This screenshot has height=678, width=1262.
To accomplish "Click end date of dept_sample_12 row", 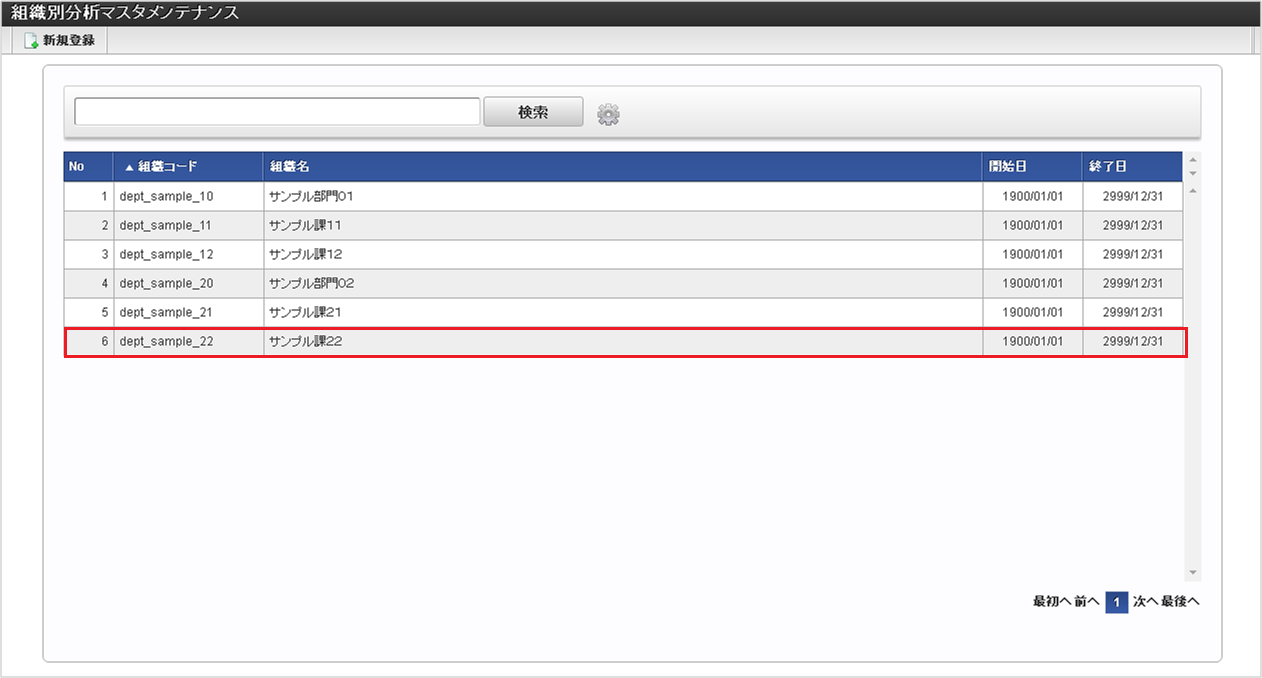I will (x=1133, y=254).
